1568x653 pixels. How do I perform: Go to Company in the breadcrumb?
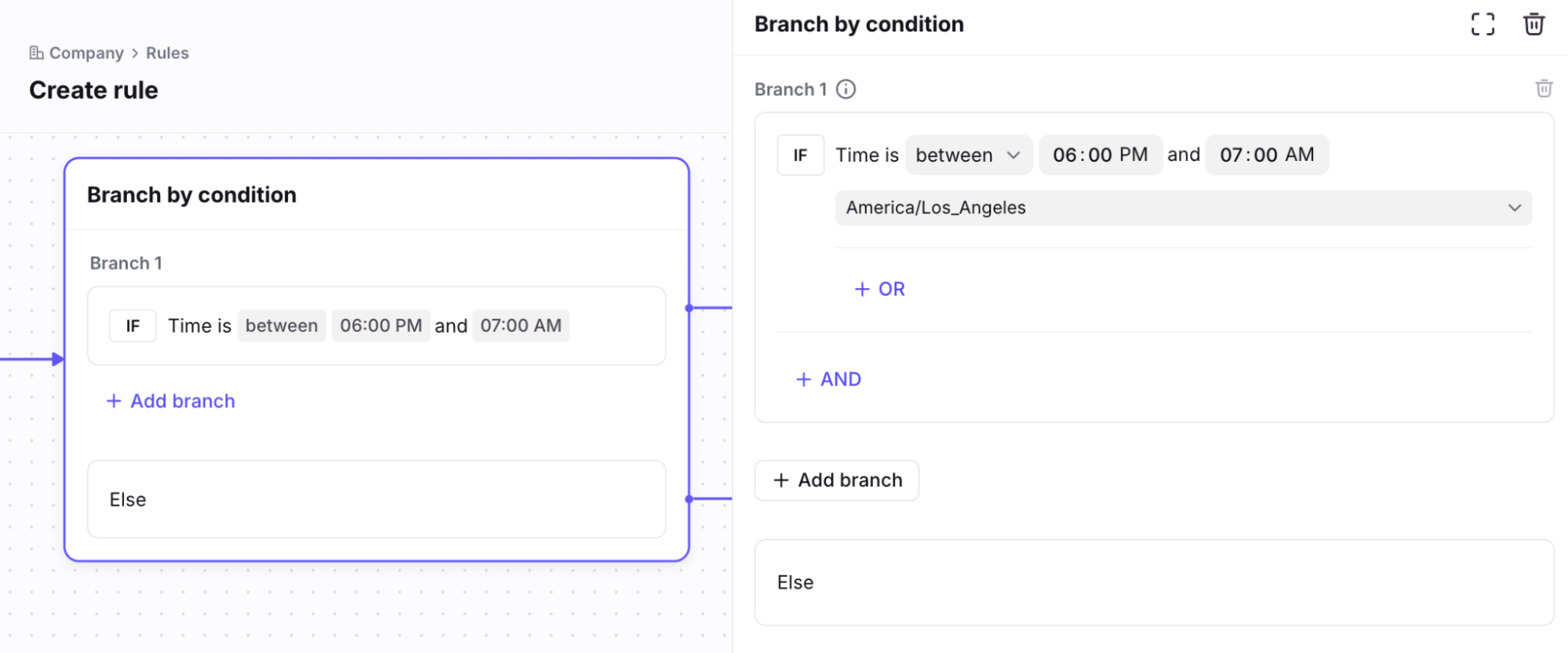pyautogui.click(x=86, y=53)
